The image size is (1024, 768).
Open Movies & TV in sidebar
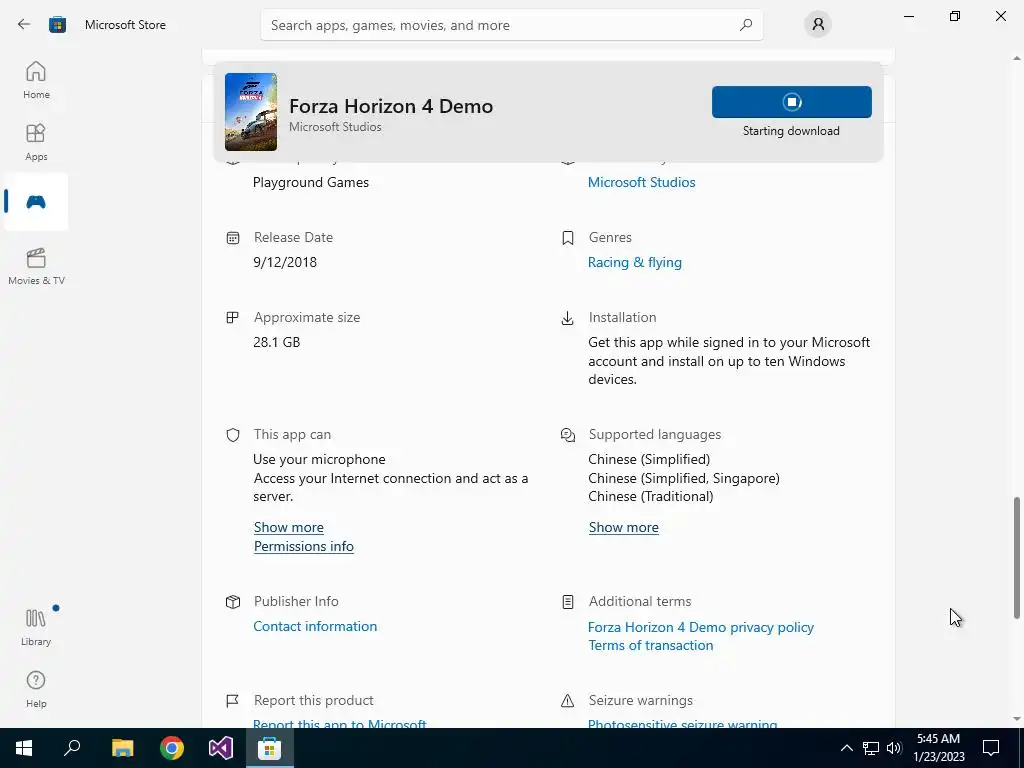pyautogui.click(x=36, y=266)
